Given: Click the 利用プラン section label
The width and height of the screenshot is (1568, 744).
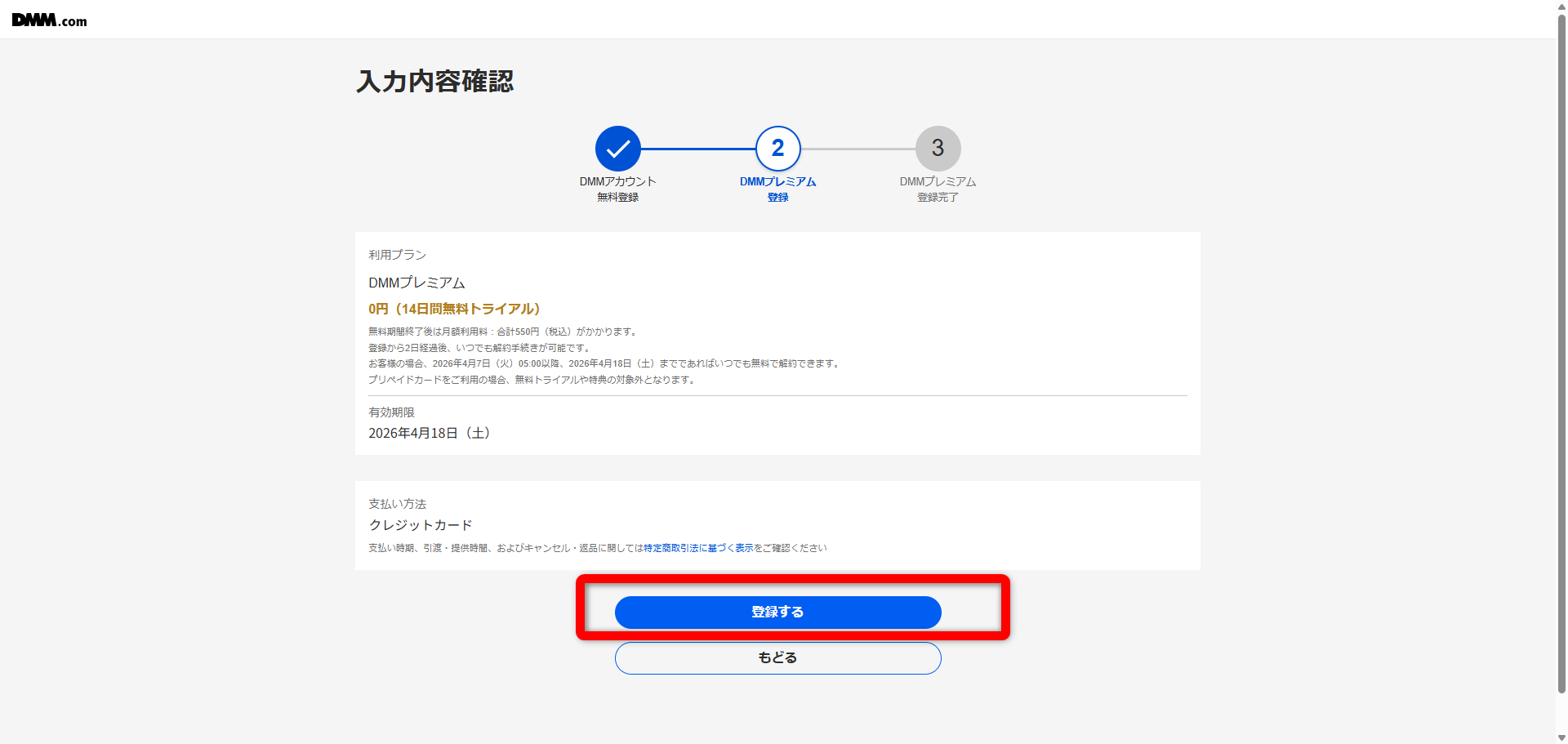Looking at the screenshot, I should 397,255.
